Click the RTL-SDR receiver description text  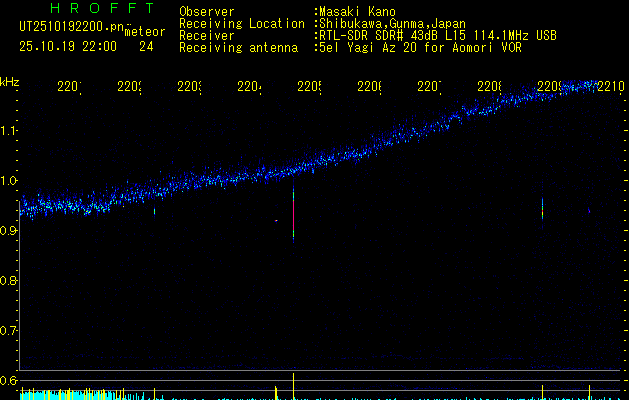pyautogui.click(x=437, y=35)
